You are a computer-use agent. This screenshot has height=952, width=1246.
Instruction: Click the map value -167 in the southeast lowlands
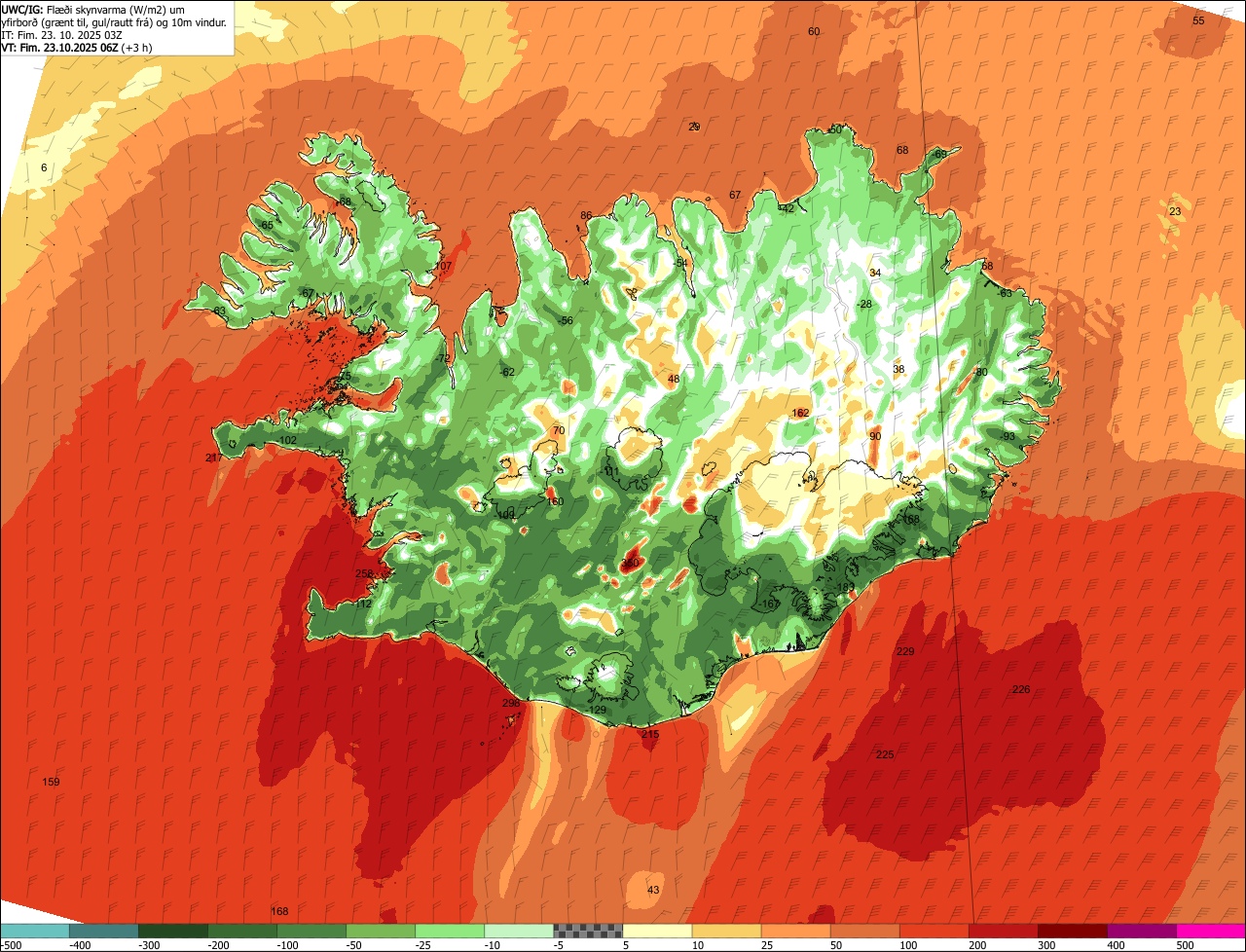pos(769,604)
